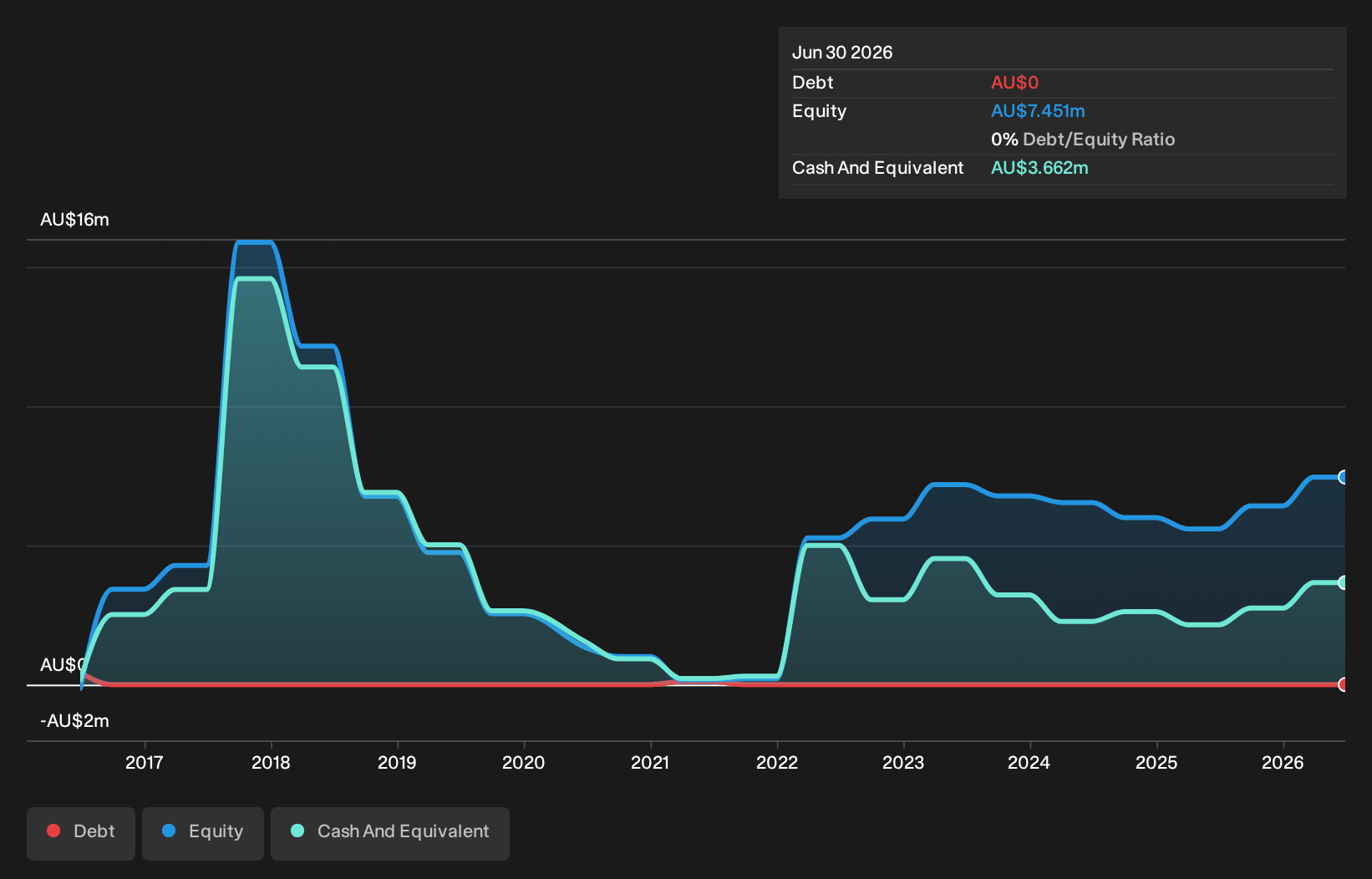Click the red Debt endpoint marker

point(1344,684)
